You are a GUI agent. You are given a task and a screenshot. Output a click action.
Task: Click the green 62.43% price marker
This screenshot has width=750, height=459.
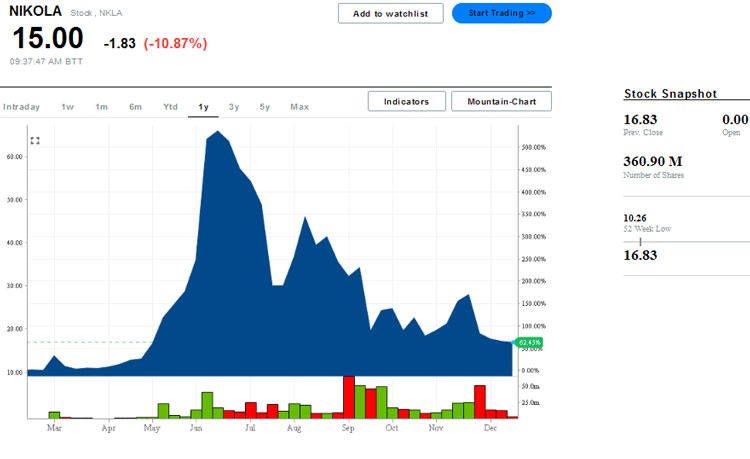pos(529,343)
